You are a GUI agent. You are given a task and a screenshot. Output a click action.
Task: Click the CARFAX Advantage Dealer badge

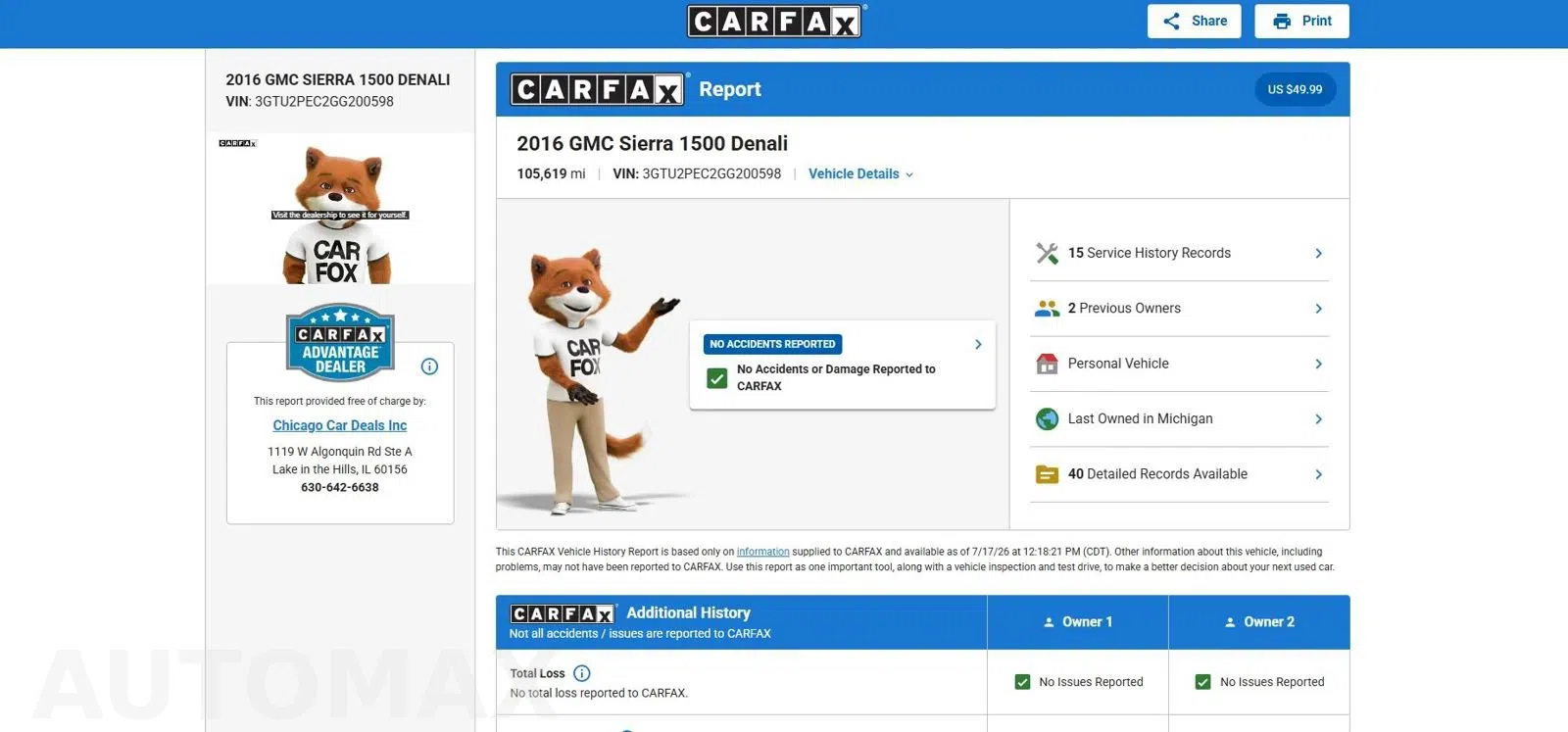coord(340,342)
